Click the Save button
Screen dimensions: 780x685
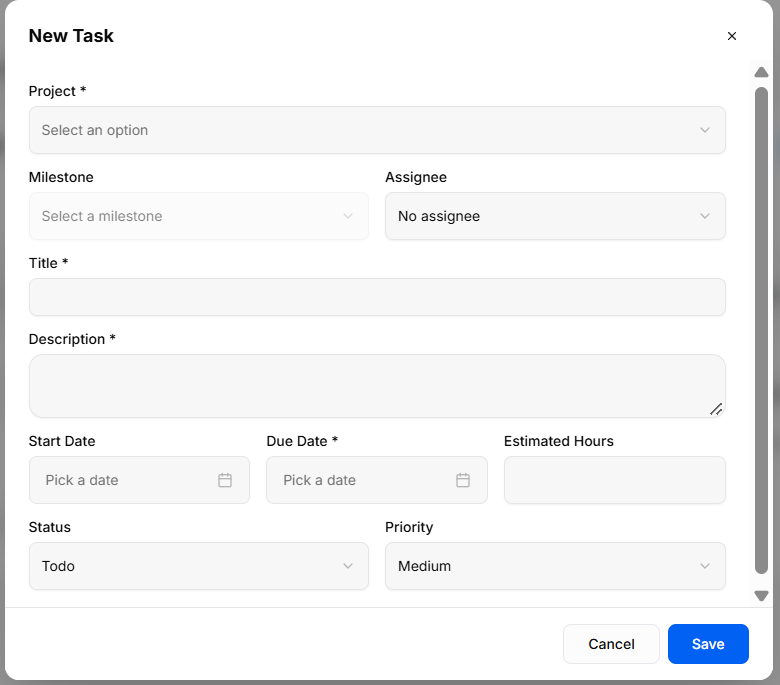(708, 644)
